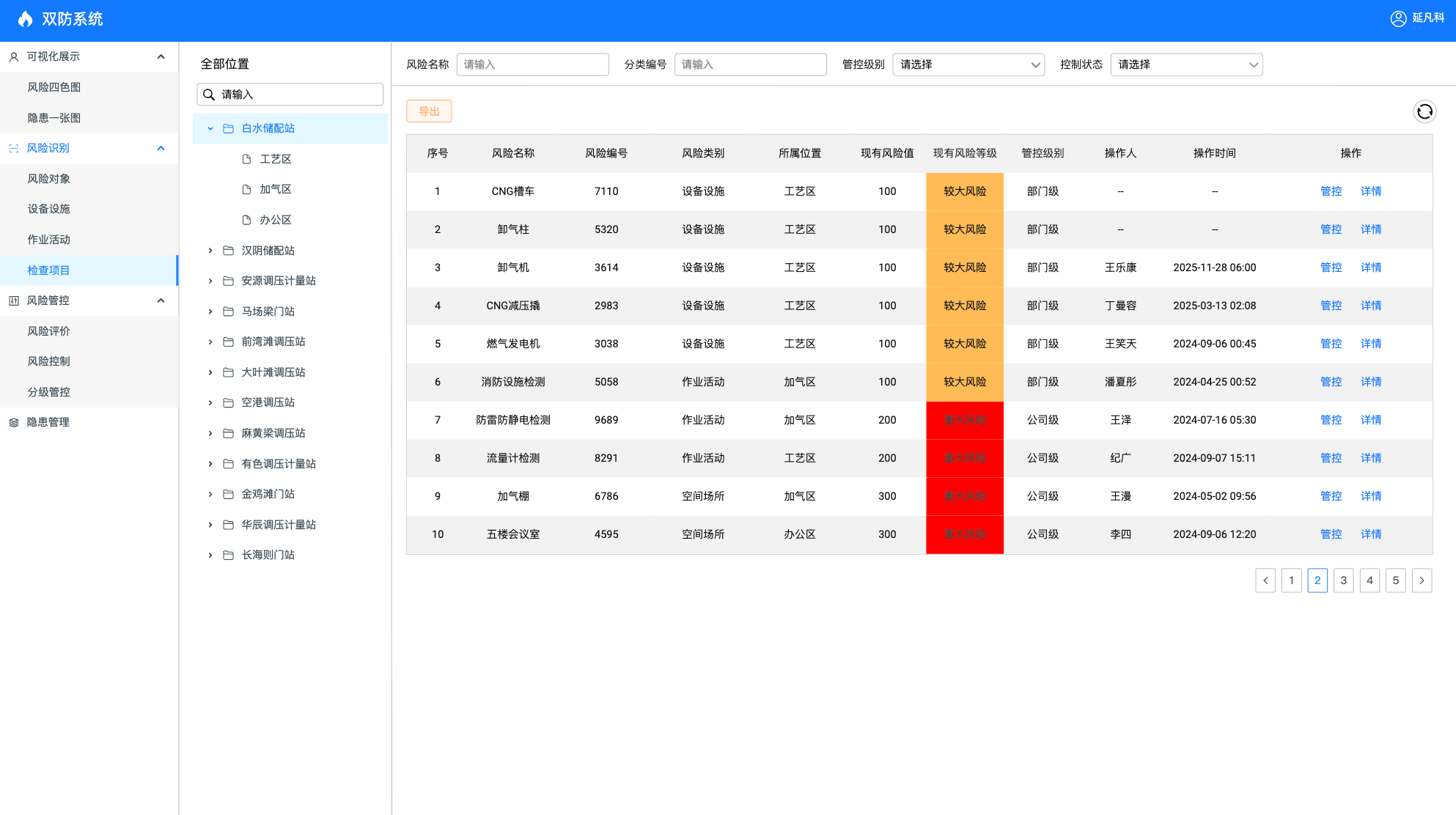Click the search magnifier icon in location box
The image size is (1456, 815).
pyautogui.click(x=209, y=95)
